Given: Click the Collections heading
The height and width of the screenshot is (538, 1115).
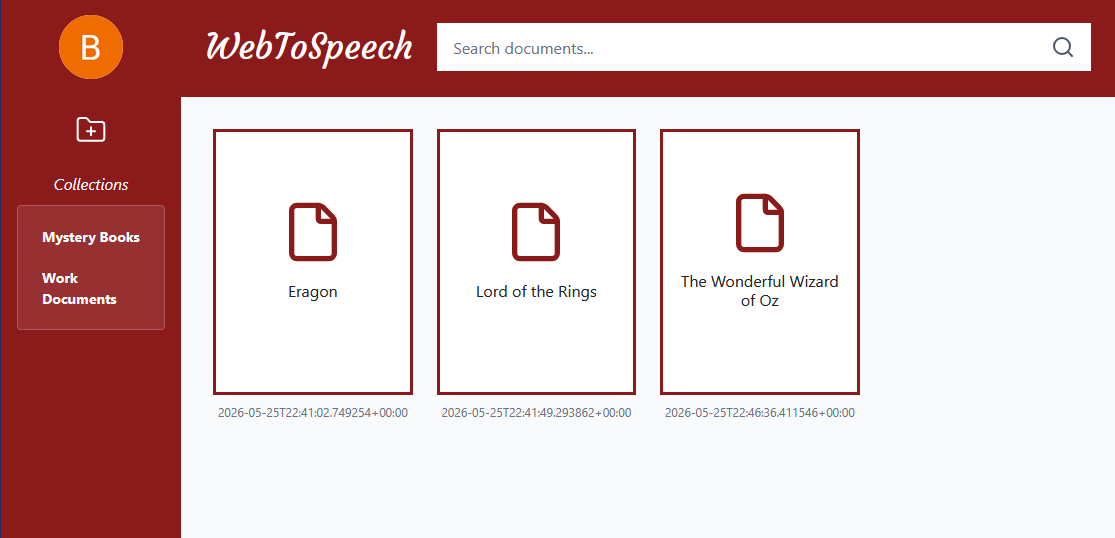Looking at the screenshot, I should point(91,185).
